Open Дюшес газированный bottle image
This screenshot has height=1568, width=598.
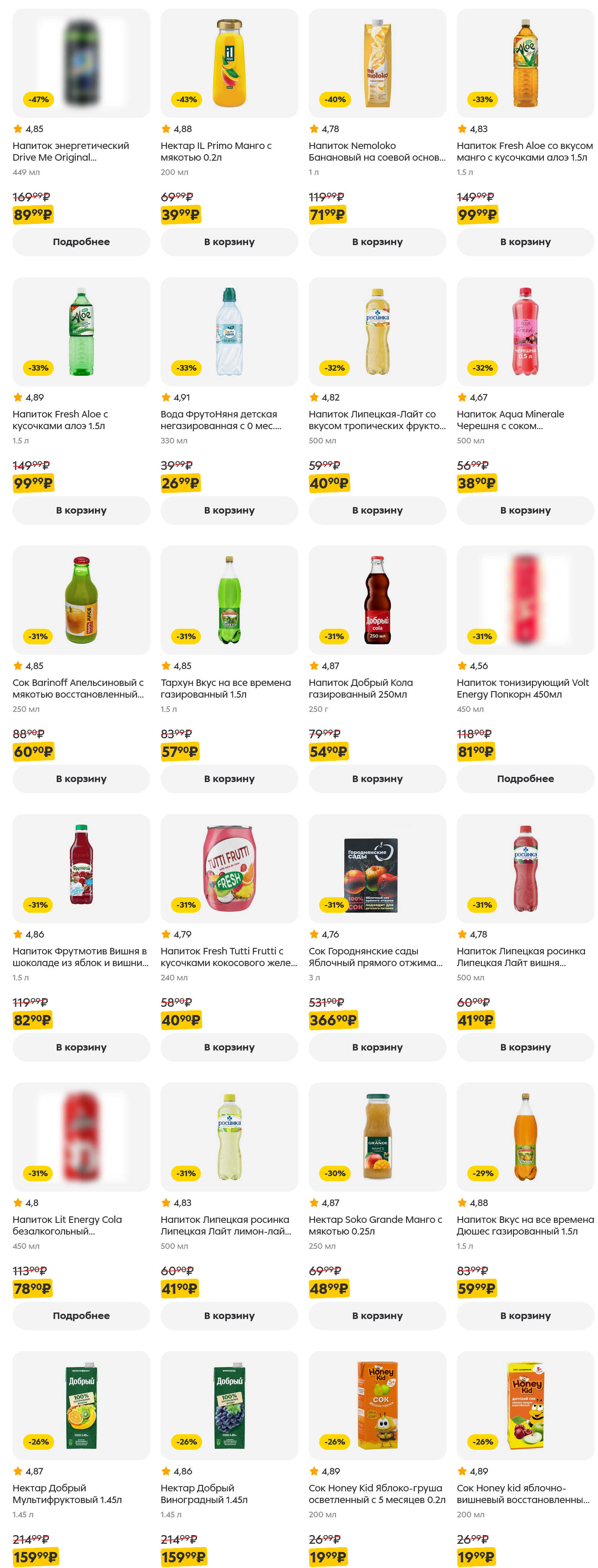pyautogui.click(x=525, y=1137)
